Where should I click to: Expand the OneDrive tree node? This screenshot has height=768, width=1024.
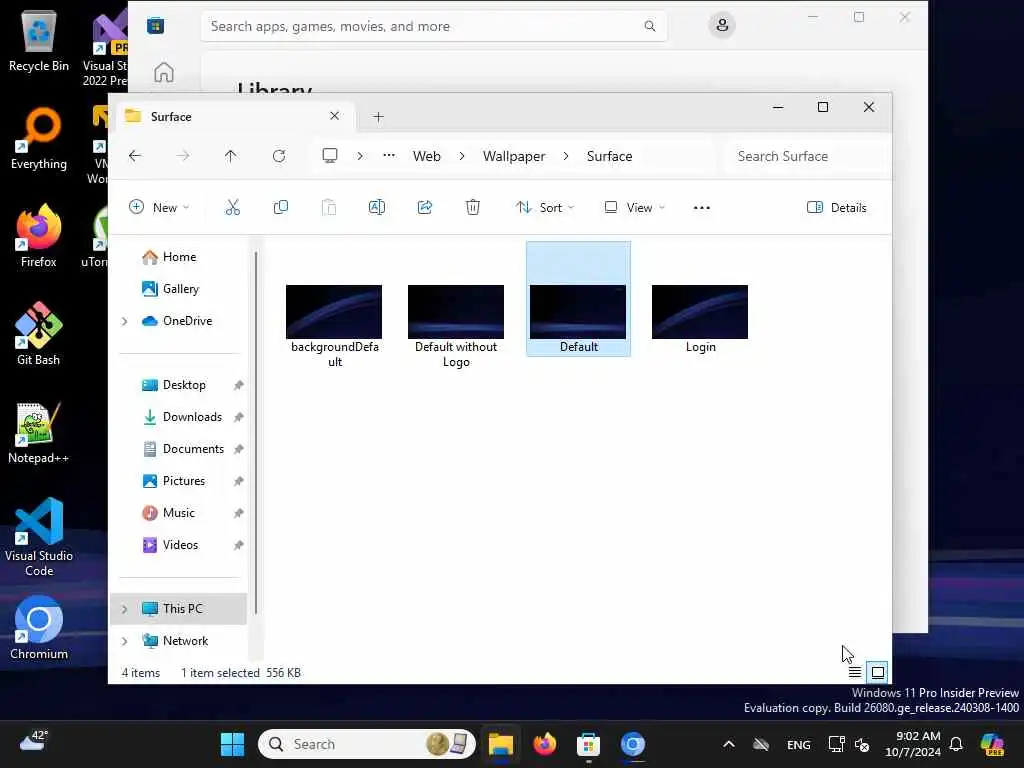(x=125, y=321)
